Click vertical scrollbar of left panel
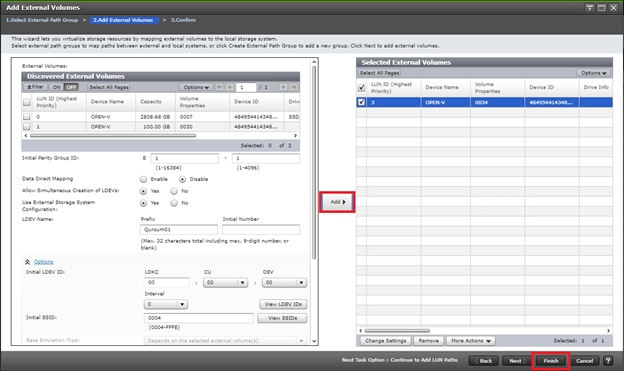 tap(314, 163)
